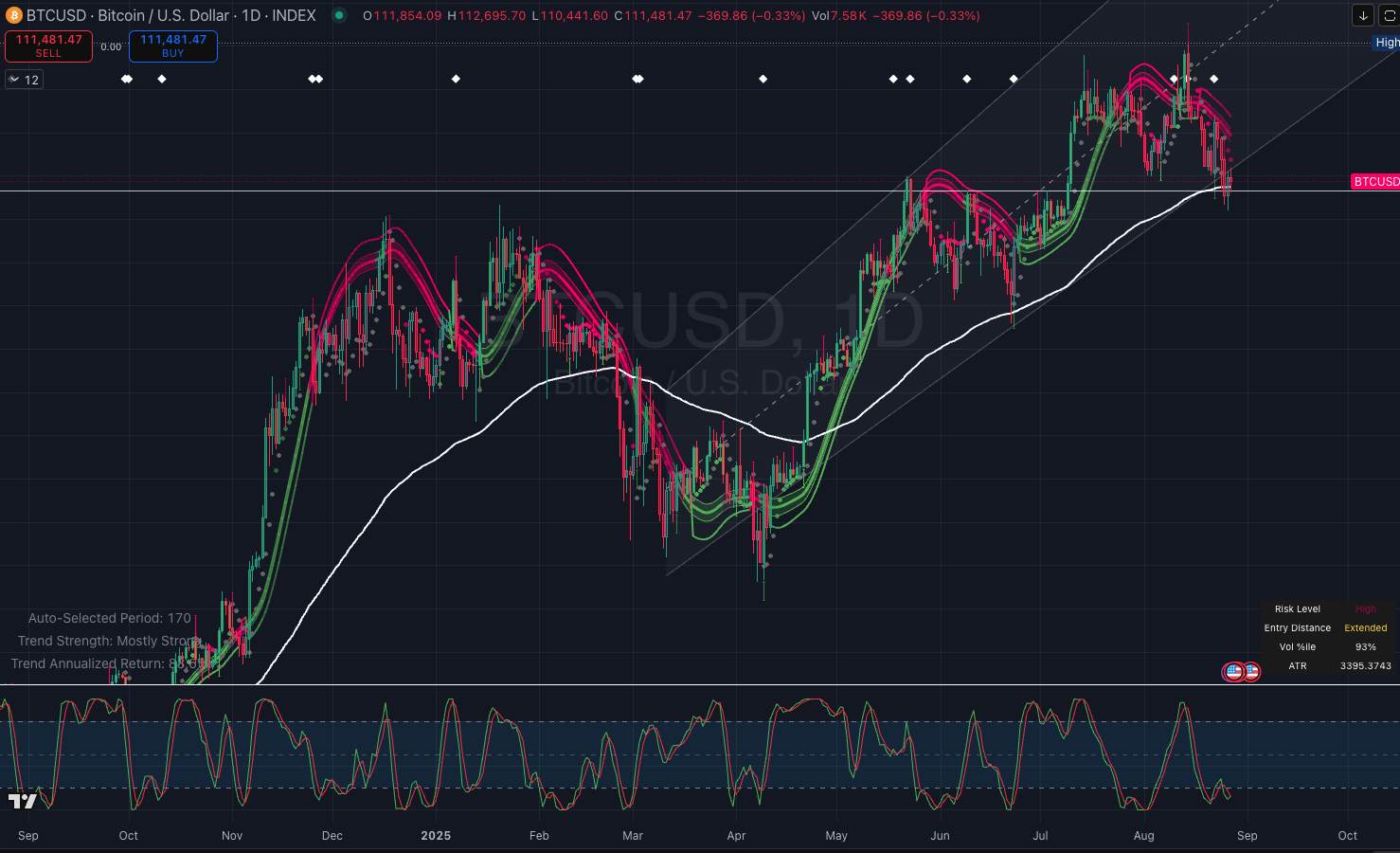This screenshot has height=853, width=1400.
Task: Click the fullscreen frame icon at top right
Action: point(1390,15)
